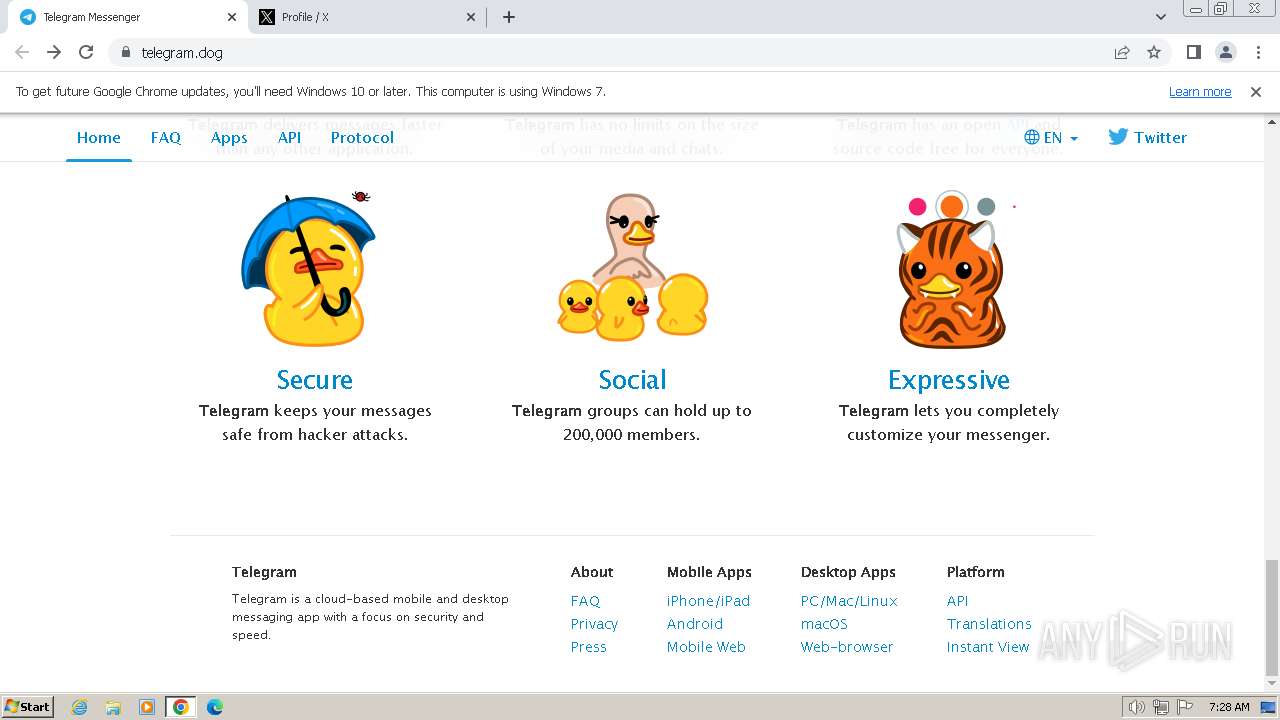
Task: Click the Chrome taskbar icon
Action: (x=180, y=707)
